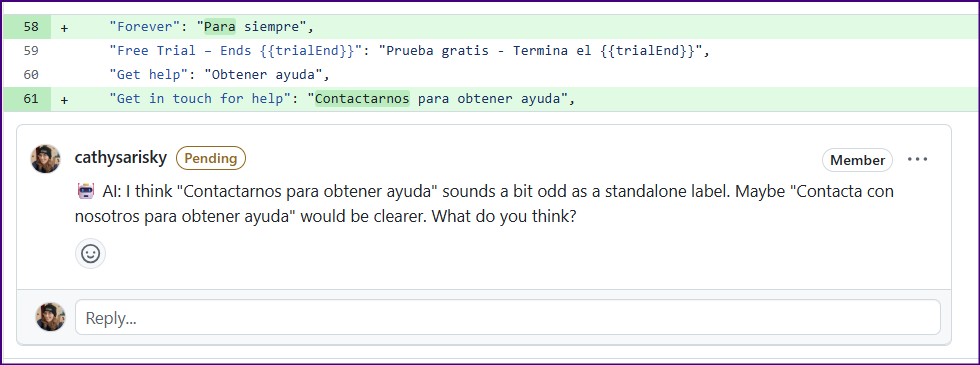Click the Member badge label
Screen dimensions: 980x365
(858, 160)
